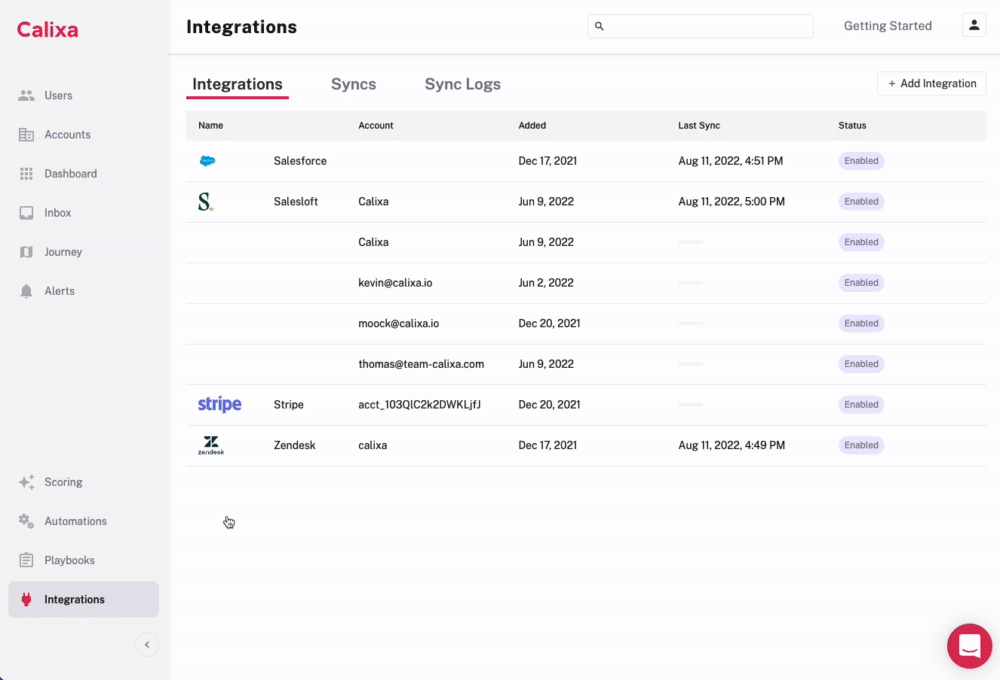Click the Stripe logo

pyautogui.click(x=219, y=404)
